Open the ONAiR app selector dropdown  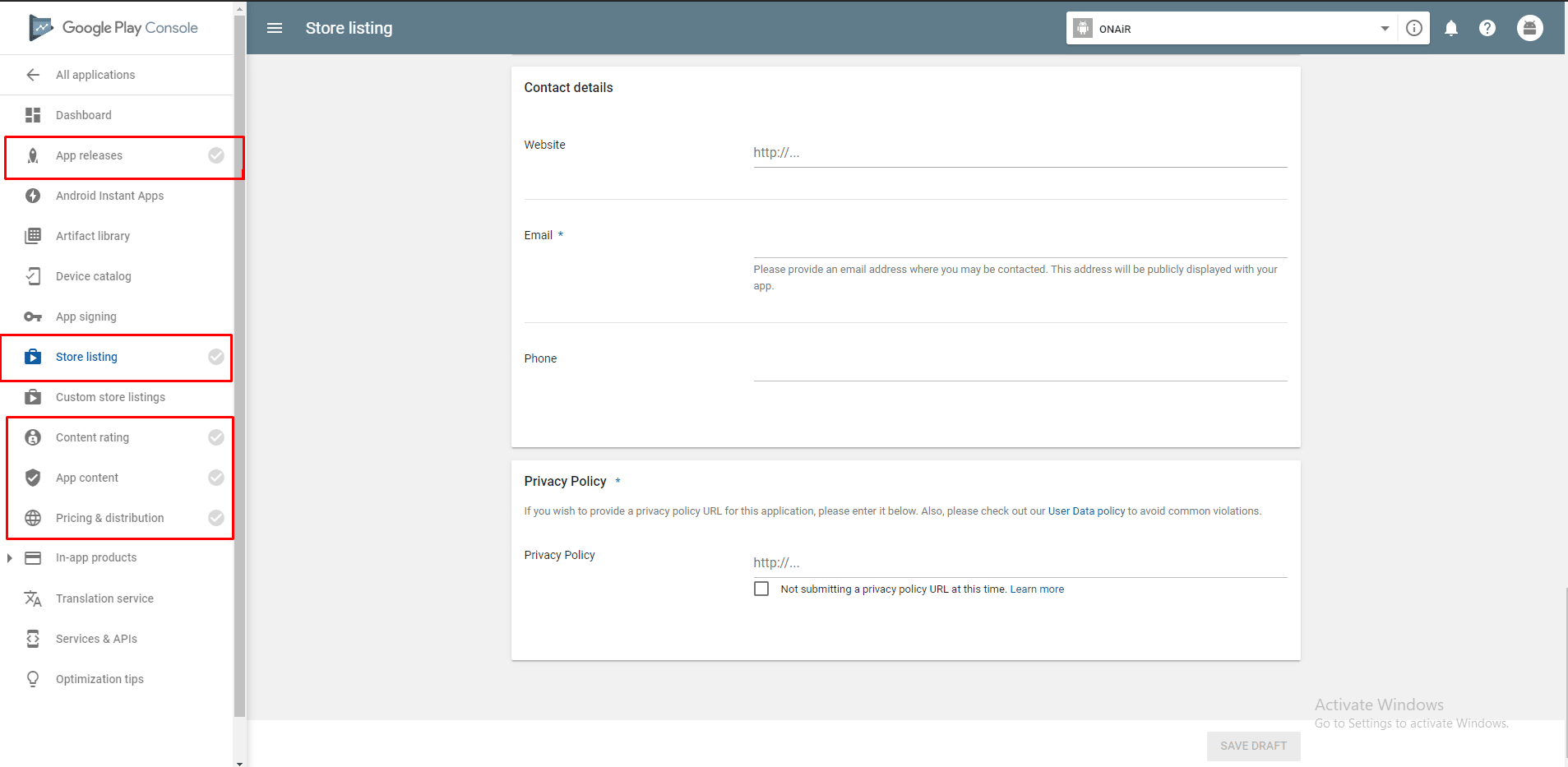(x=1232, y=28)
